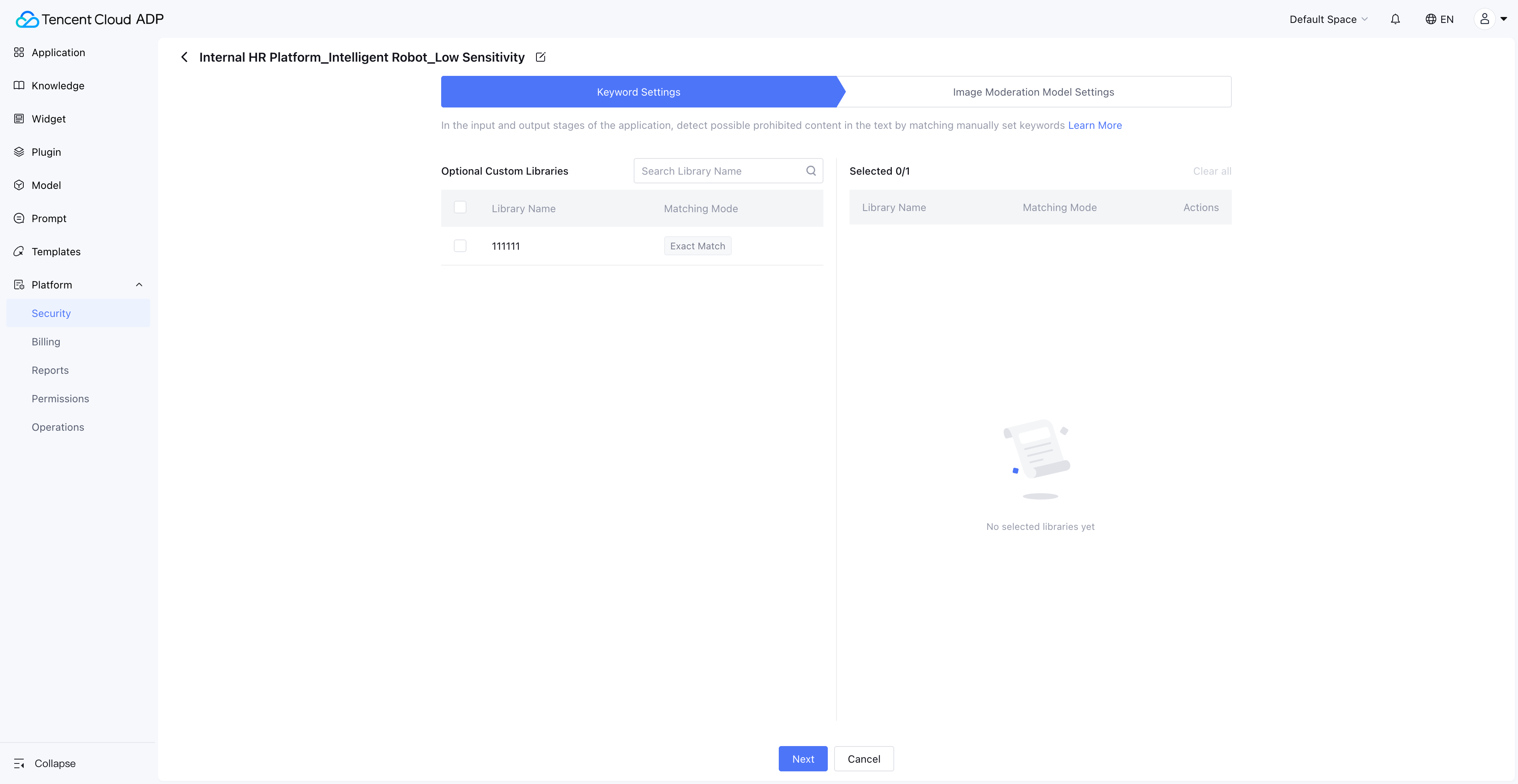Check the 111111 library checkbox

click(460, 246)
